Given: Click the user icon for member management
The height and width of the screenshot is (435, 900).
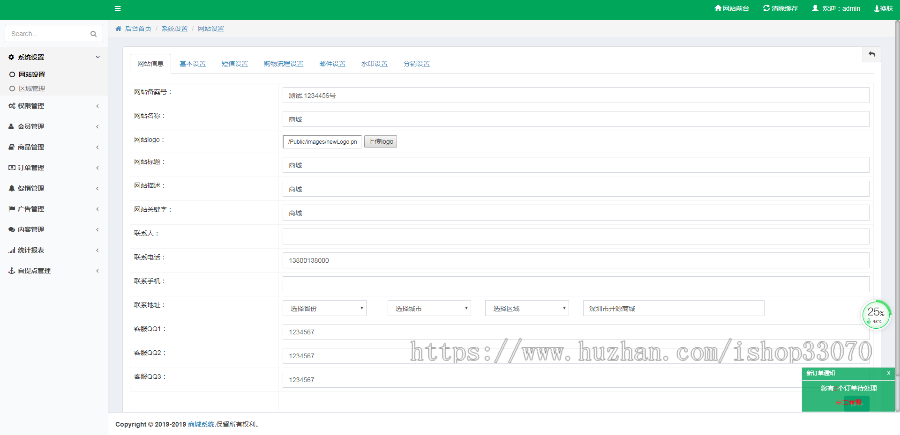Looking at the screenshot, I should coord(11,126).
